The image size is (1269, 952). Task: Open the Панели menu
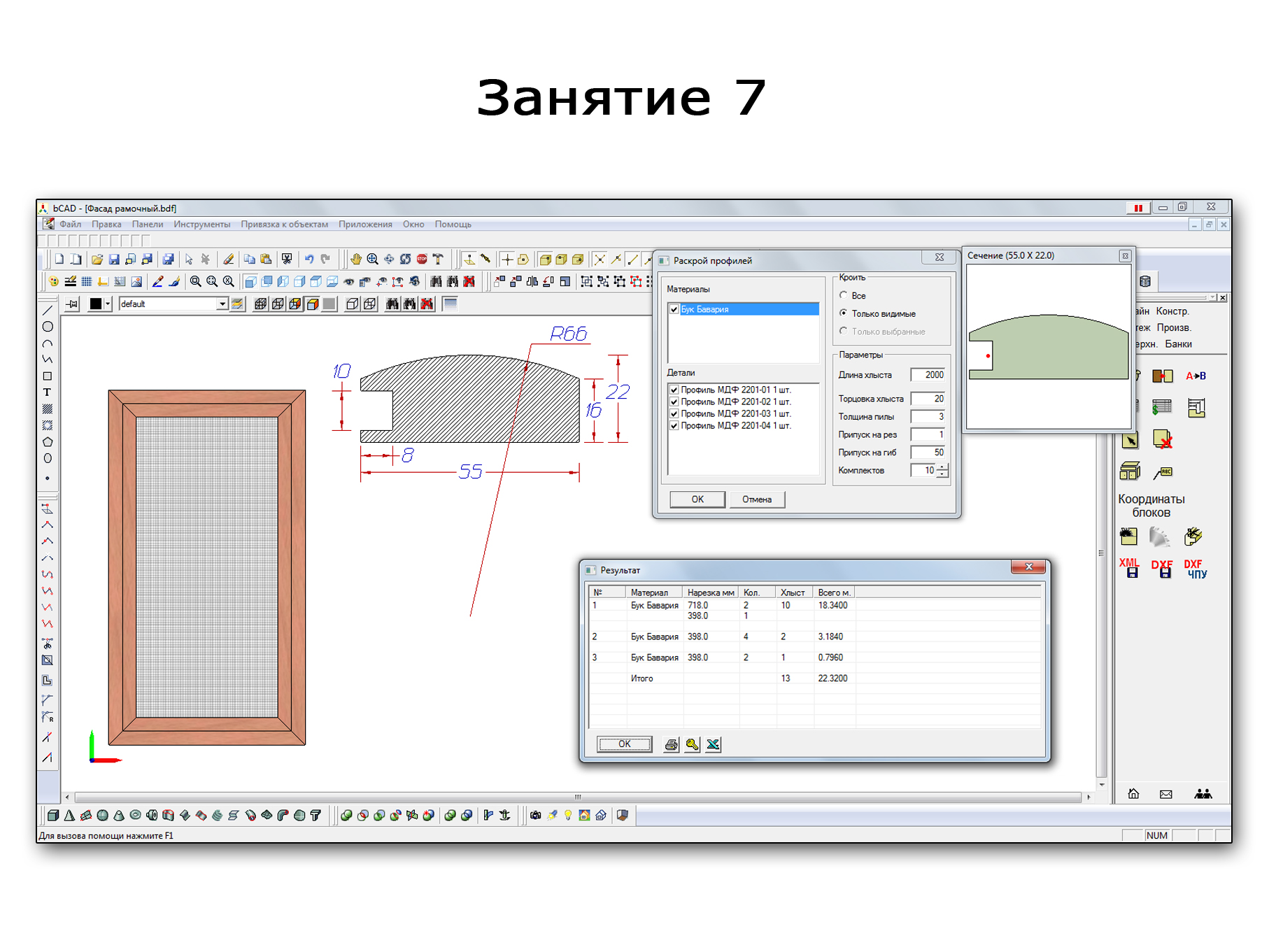[x=148, y=225]
